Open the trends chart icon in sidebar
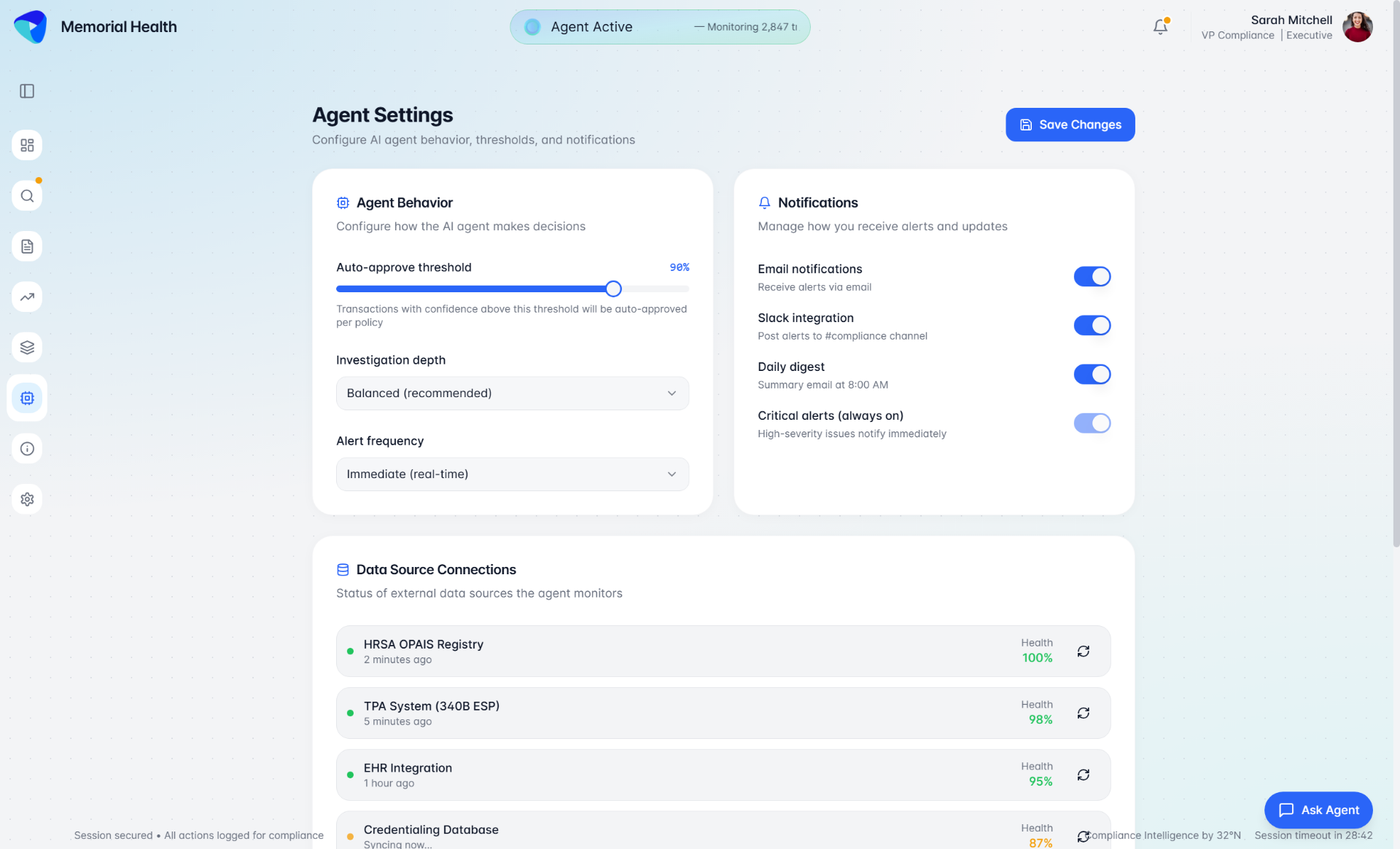Screen dimensions: 1400x849 click(27, 297)
